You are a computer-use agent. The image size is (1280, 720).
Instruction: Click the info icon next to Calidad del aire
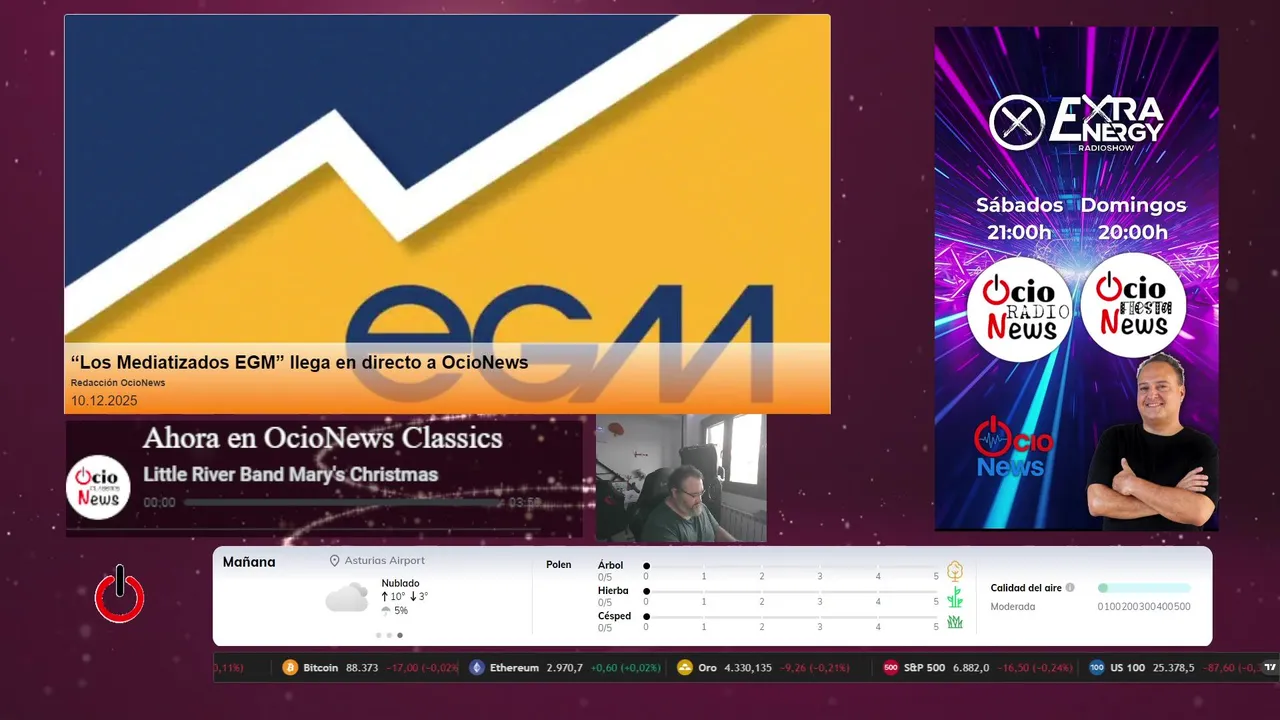pos(1070,588)
